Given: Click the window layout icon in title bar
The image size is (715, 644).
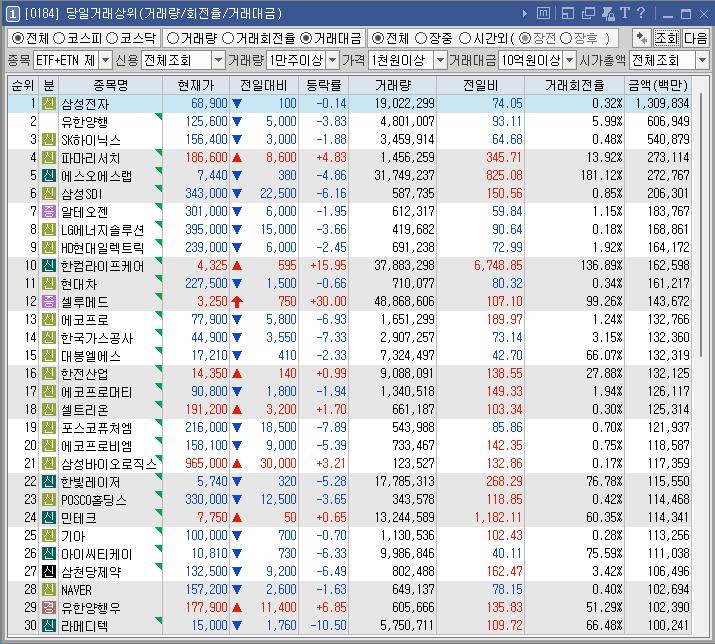Looking at the screenshot, I should pyautogui.click(x=568, y=14).
